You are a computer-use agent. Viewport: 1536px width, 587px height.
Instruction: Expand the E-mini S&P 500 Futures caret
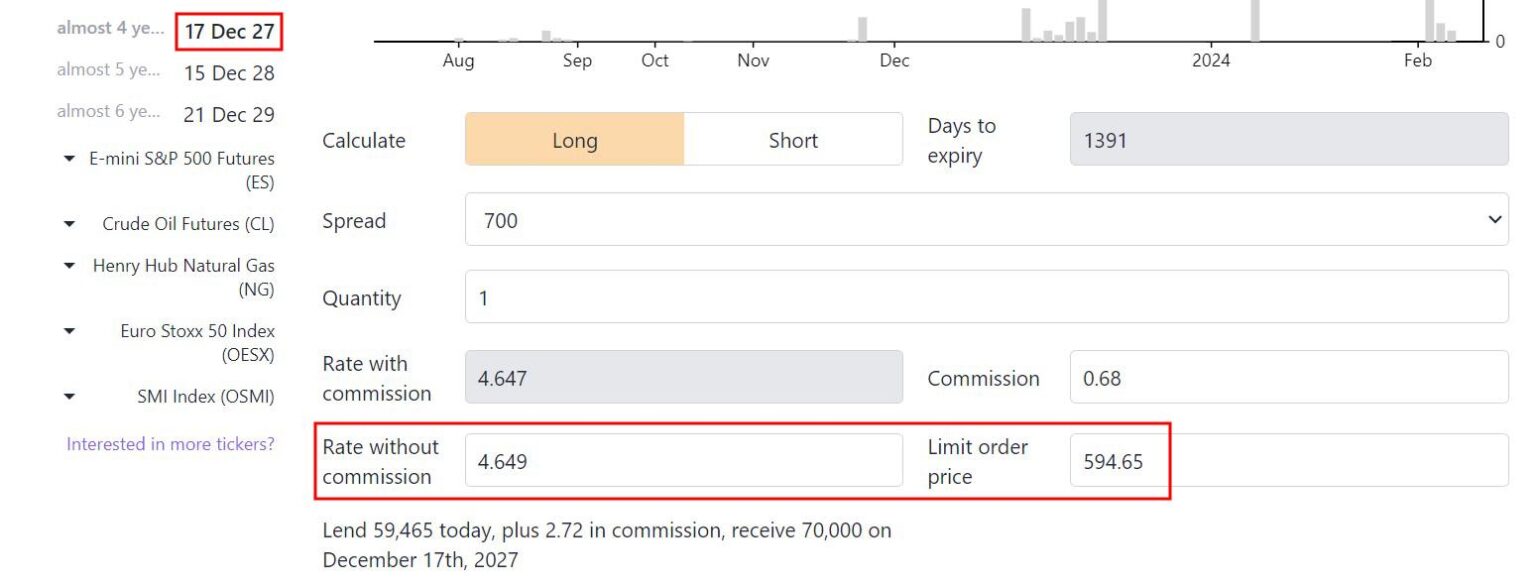pyautogui.click(x=69, y=159)
